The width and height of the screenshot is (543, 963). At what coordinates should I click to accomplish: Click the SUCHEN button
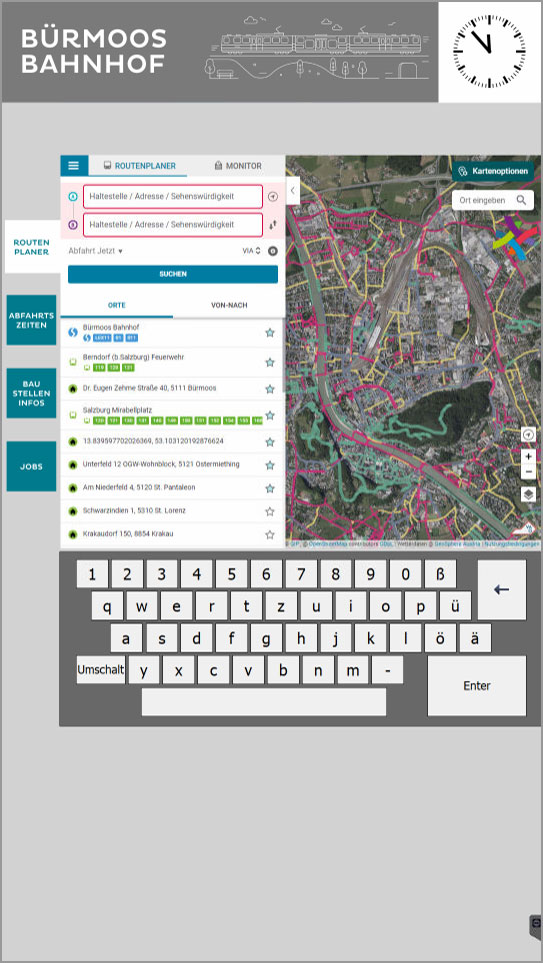click(173, 274)
